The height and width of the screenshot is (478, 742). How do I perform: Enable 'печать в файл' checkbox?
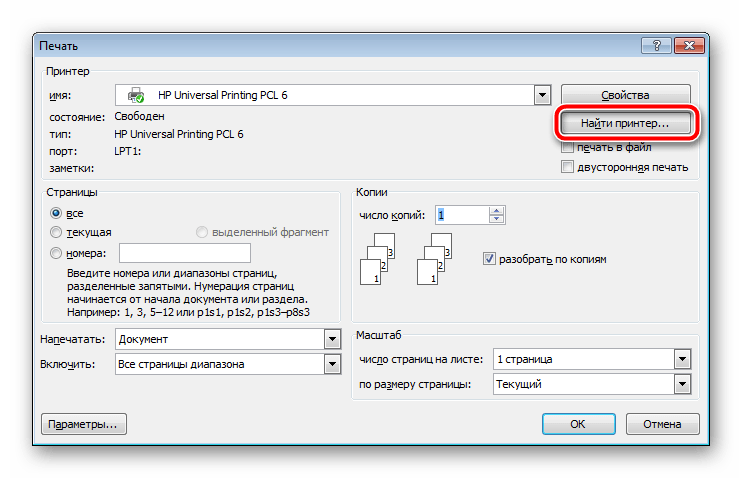567,147
